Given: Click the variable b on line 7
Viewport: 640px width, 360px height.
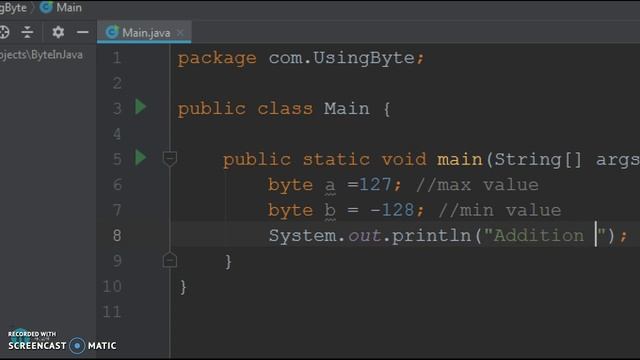Looking at the screenshot, I should 330,210.
